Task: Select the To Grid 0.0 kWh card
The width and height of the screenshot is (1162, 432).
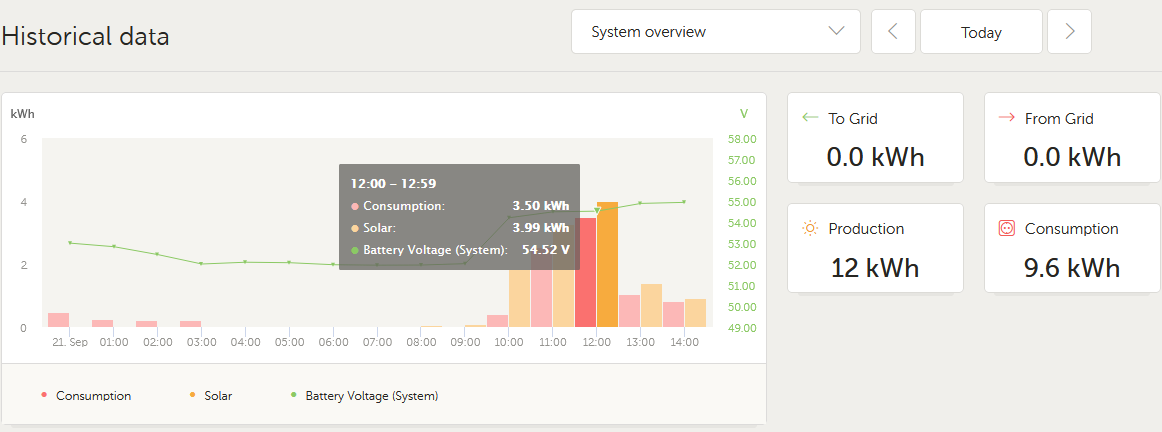Action: click(x=875, y=138)
